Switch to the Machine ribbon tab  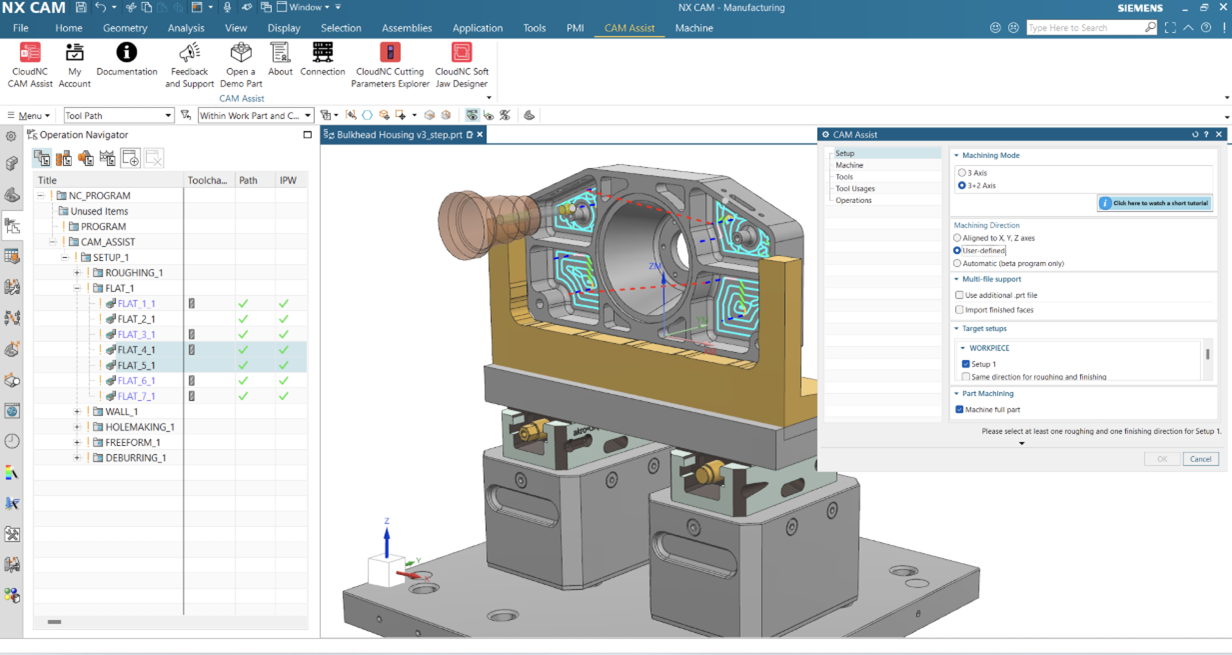[694, 28]
